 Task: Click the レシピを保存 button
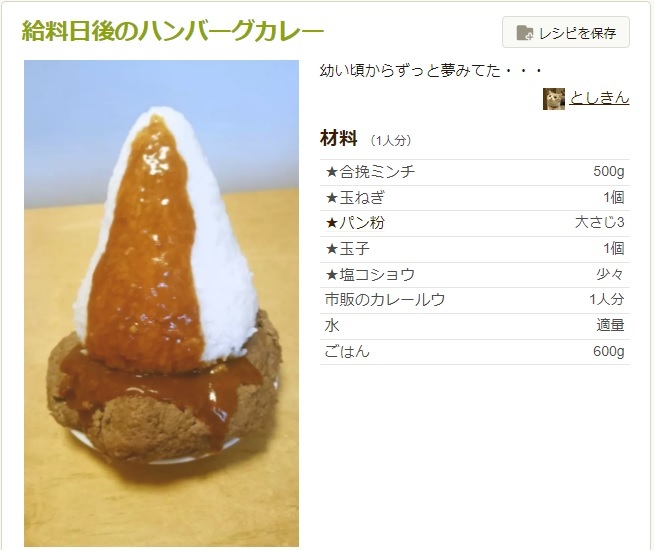click(566, 32)
